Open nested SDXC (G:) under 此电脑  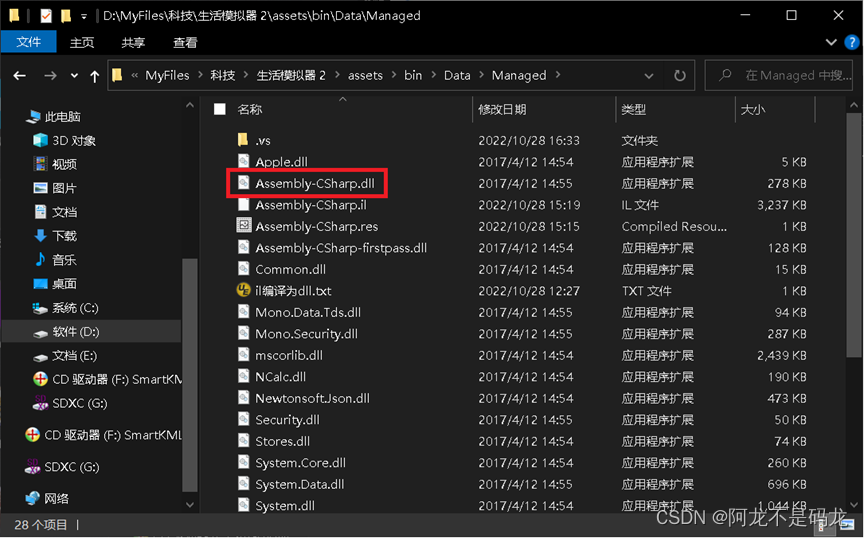click(70, 404)
